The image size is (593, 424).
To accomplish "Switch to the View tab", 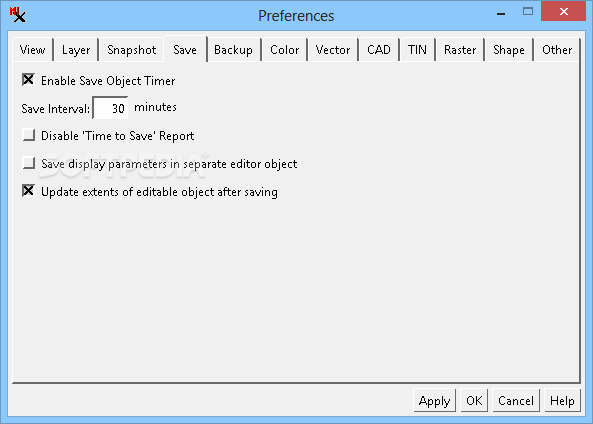I will pyautogui.click(x=33, y=50).
